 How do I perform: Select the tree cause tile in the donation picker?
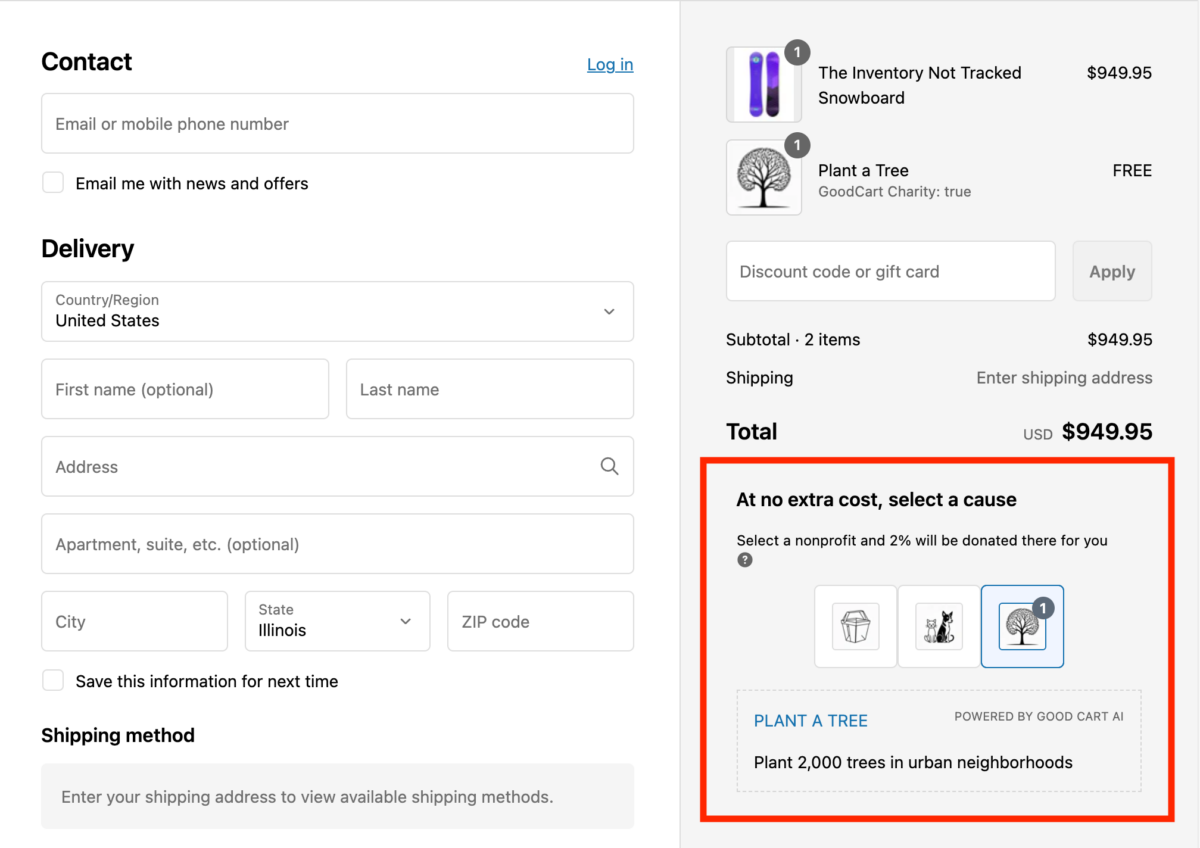1022,626
